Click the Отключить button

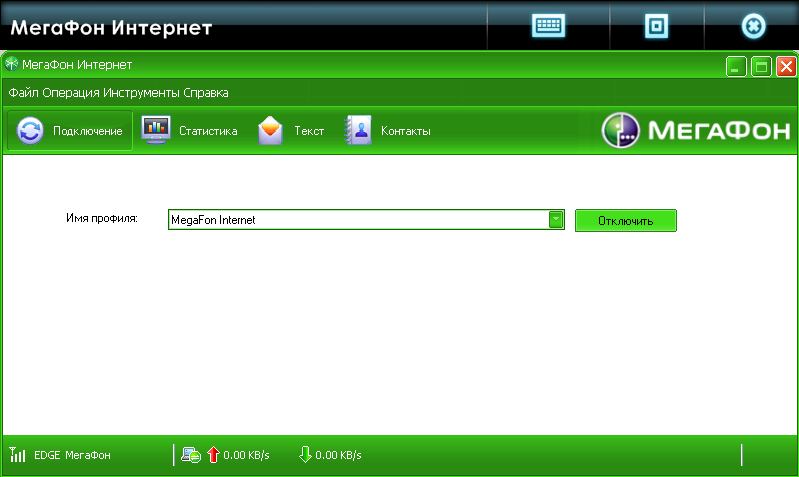click(x=626, y=220)
